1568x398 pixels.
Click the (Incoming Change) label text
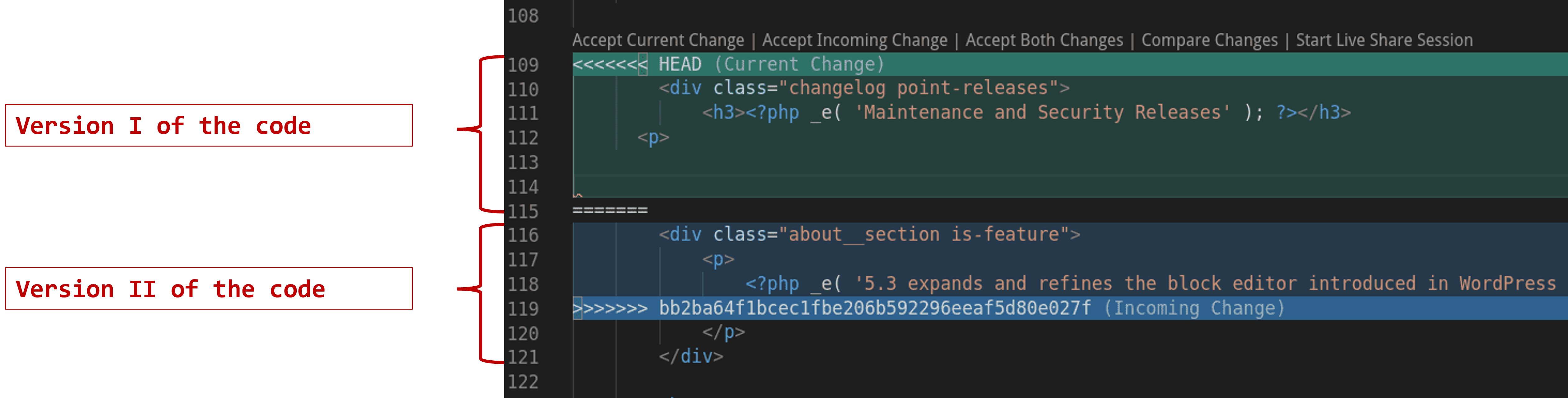[1194, 309]
